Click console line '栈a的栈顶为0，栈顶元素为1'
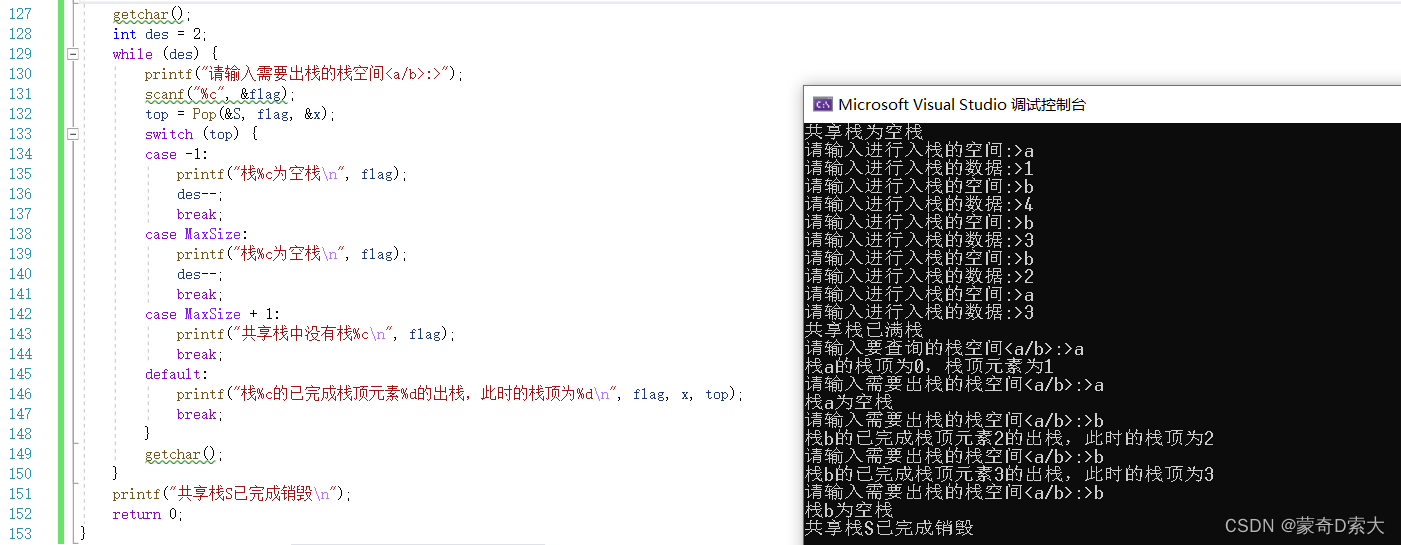The image size is (1401, 545). 929,366
